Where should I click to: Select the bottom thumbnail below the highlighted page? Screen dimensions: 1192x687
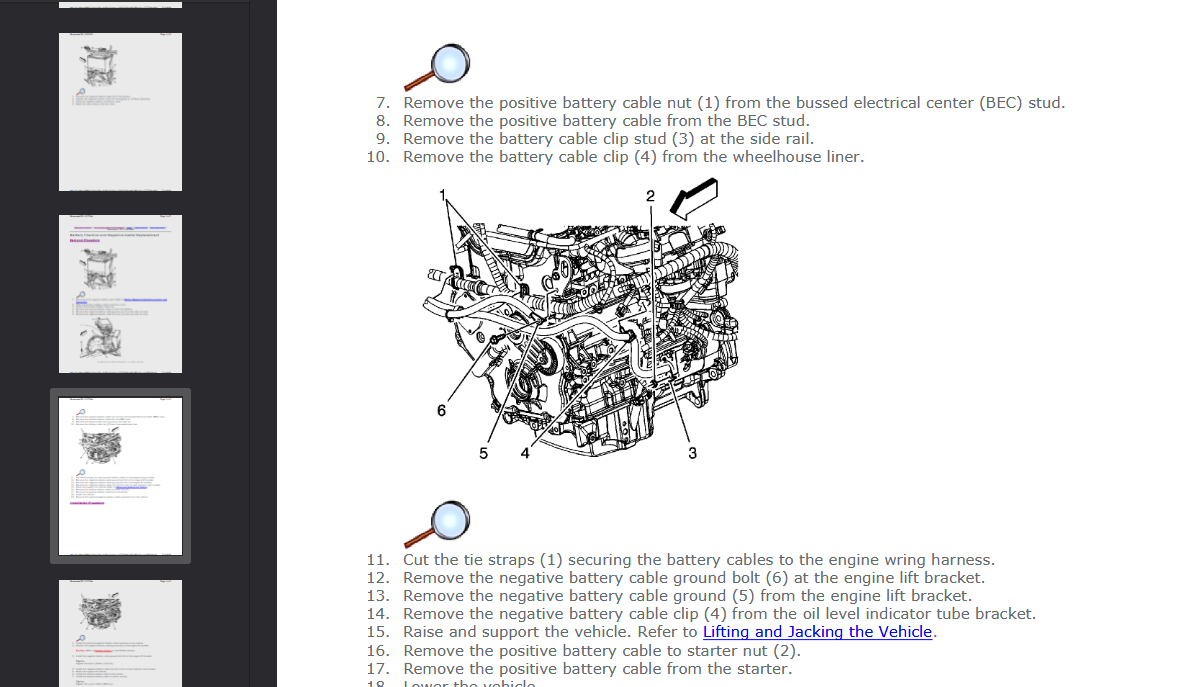(121, 633)
